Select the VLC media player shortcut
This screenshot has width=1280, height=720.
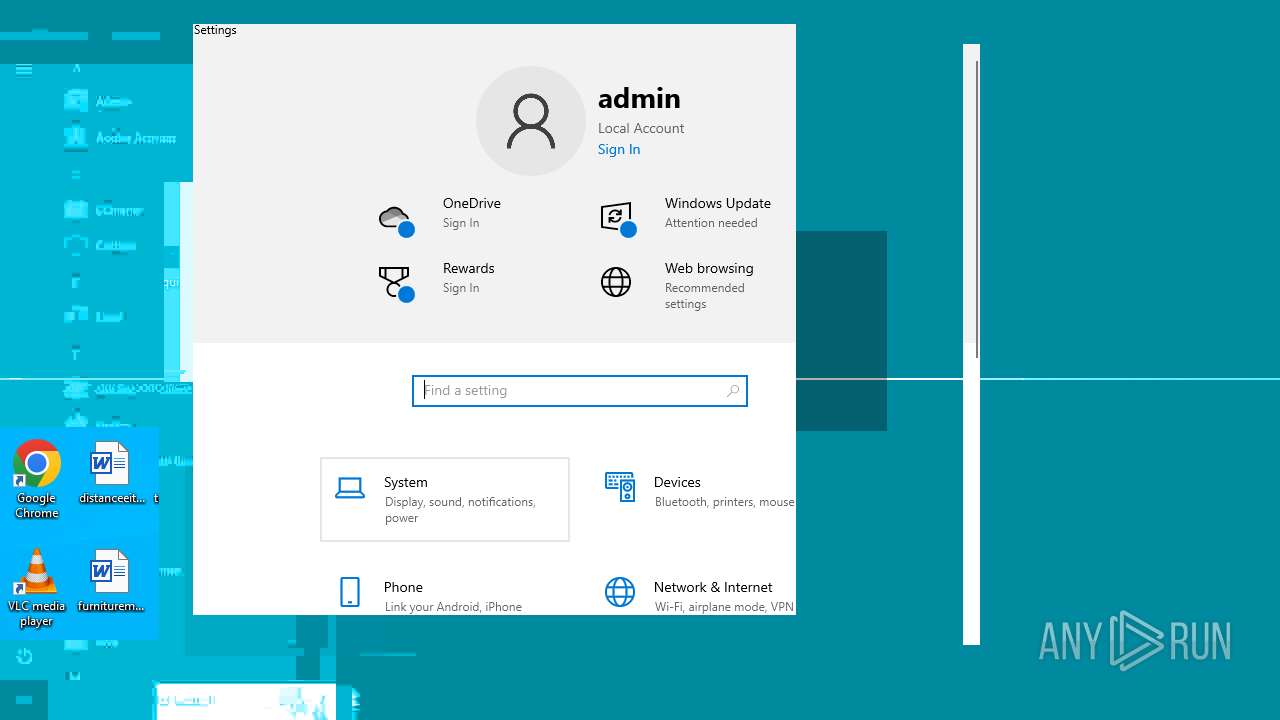36,588
